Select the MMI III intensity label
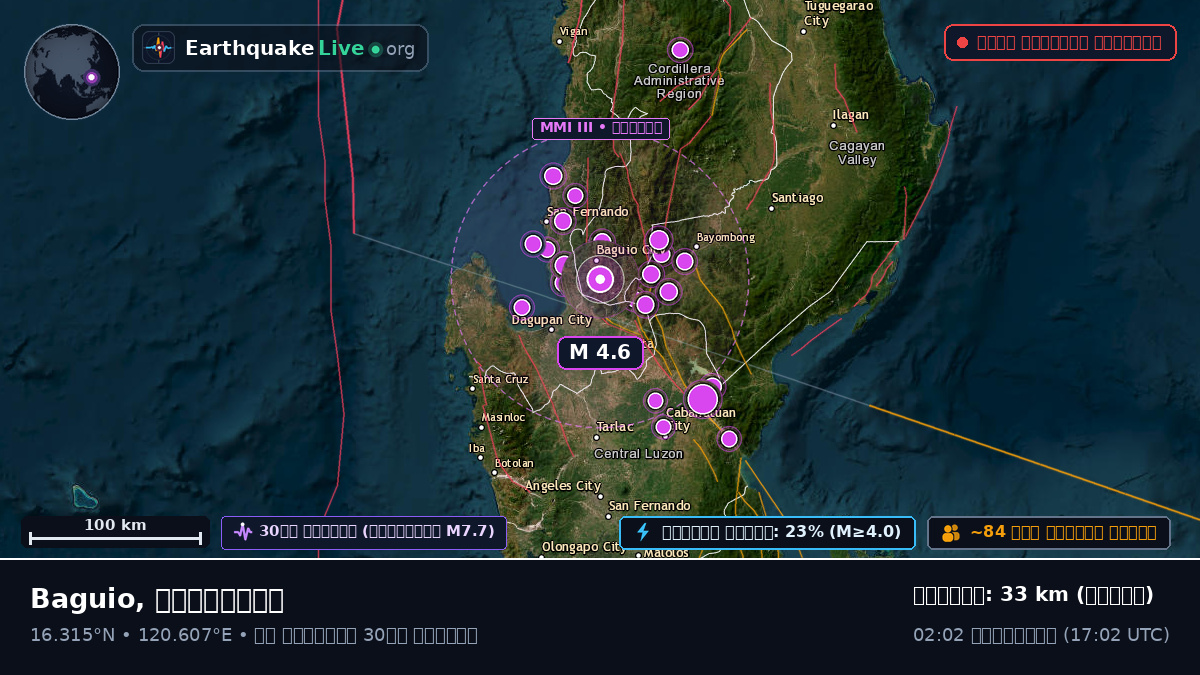The width and height of the screenshot is (1200, 675). click(x=600, y=128)
